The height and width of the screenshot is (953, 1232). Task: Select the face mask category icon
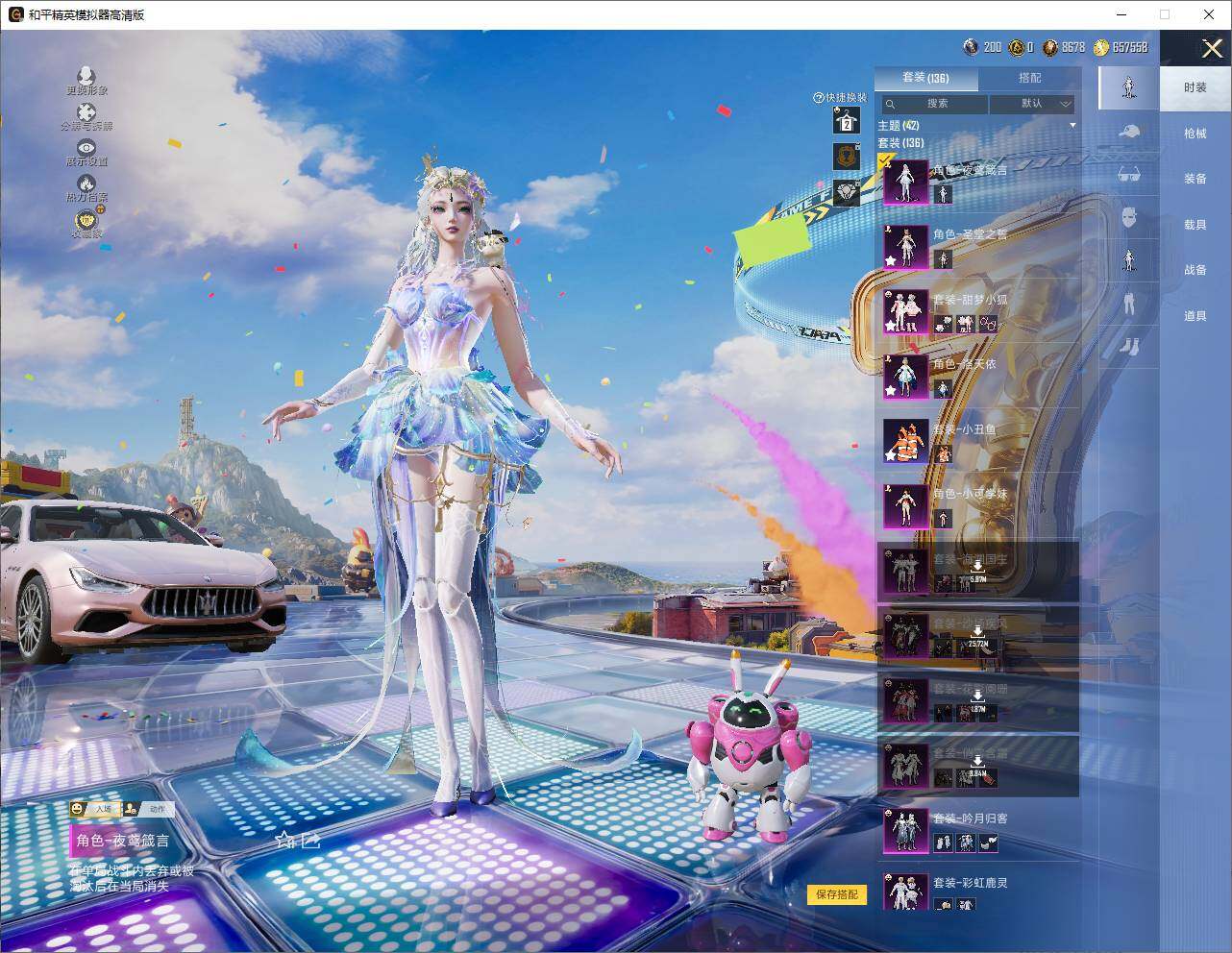[x=1129, y=217]
